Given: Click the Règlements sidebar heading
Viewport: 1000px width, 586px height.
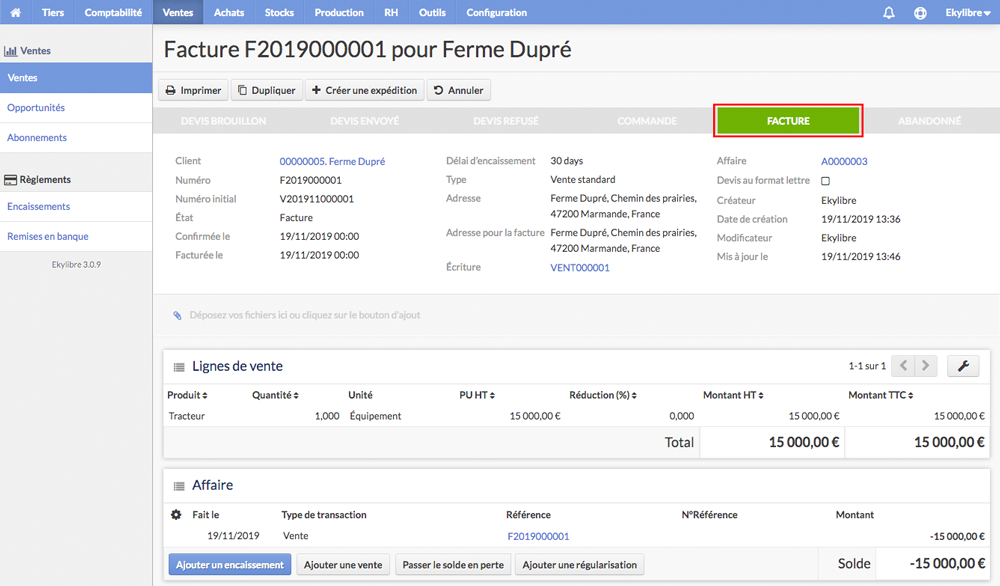Looking at the screenshot, I should pos(38,180).
